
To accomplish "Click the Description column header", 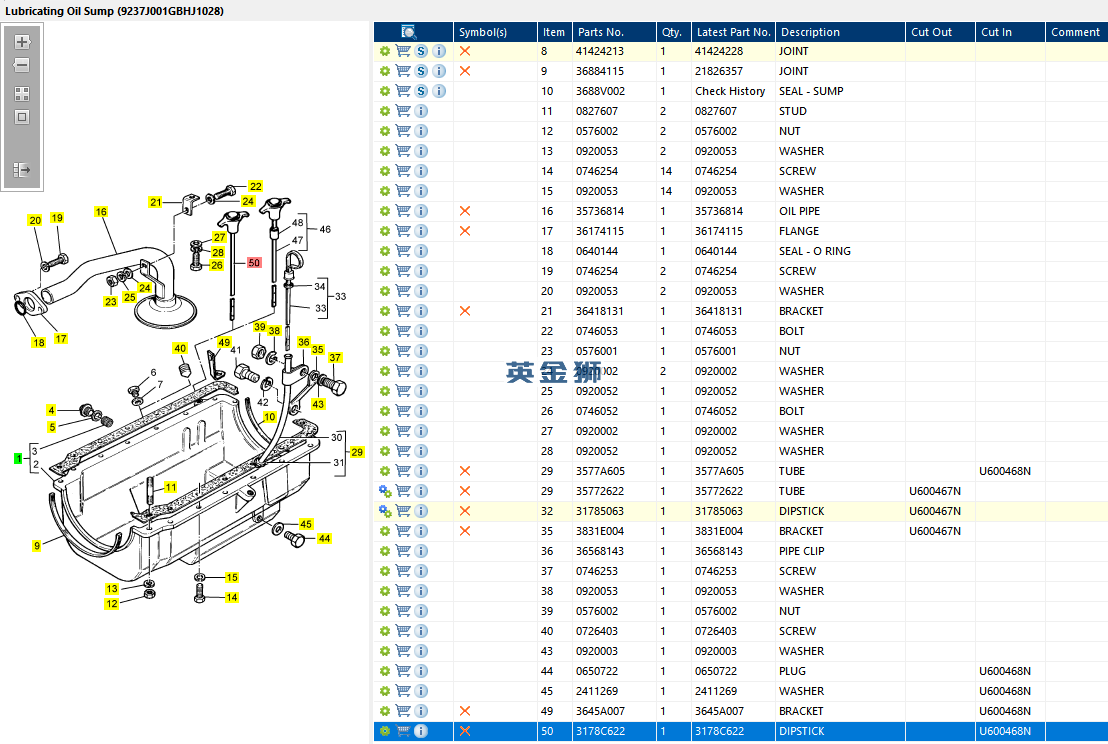I will tap(811, 32).
